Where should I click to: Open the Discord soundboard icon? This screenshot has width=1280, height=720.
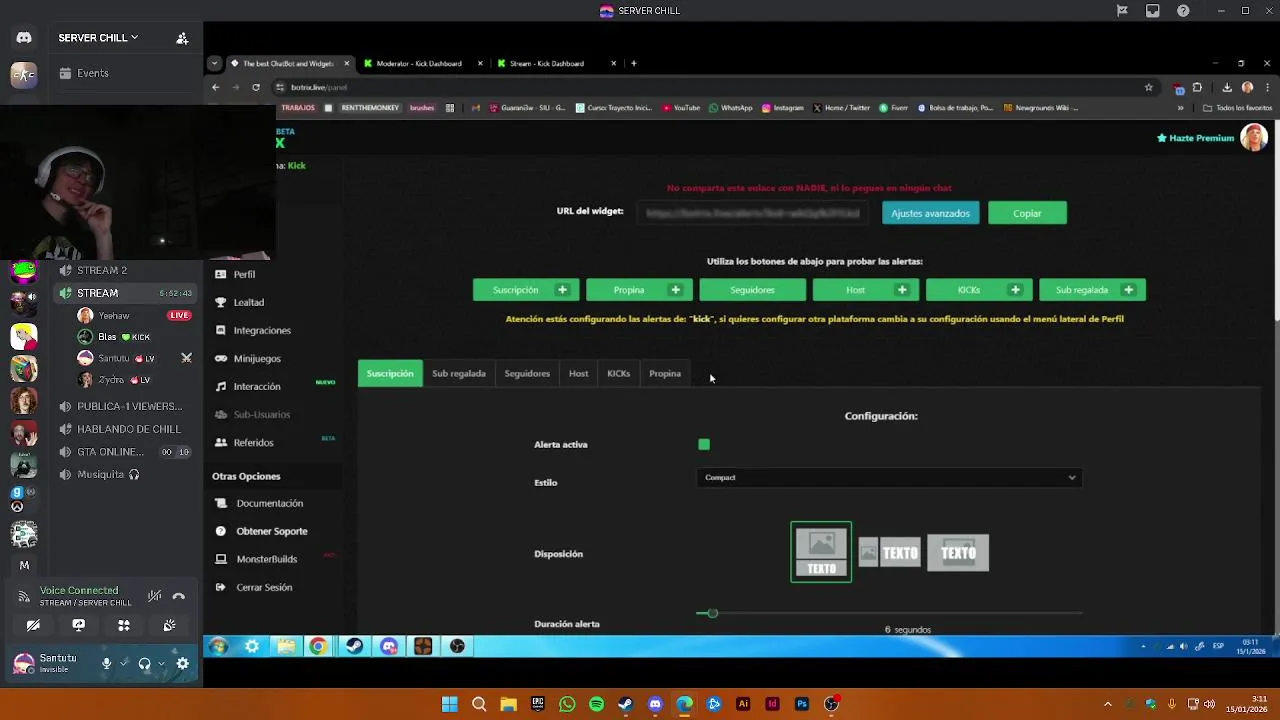click(x=169, y=625)
